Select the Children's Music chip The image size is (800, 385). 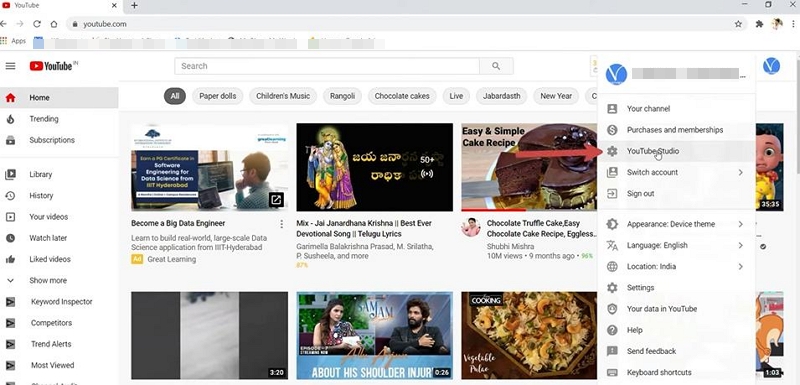pos(283,96)
